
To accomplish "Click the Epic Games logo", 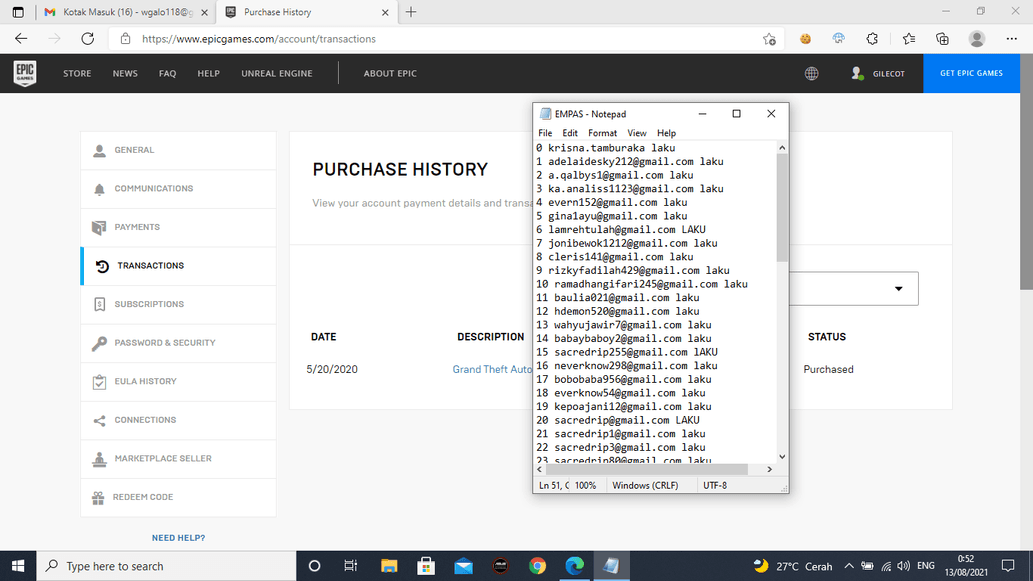I will pos(25,73).
